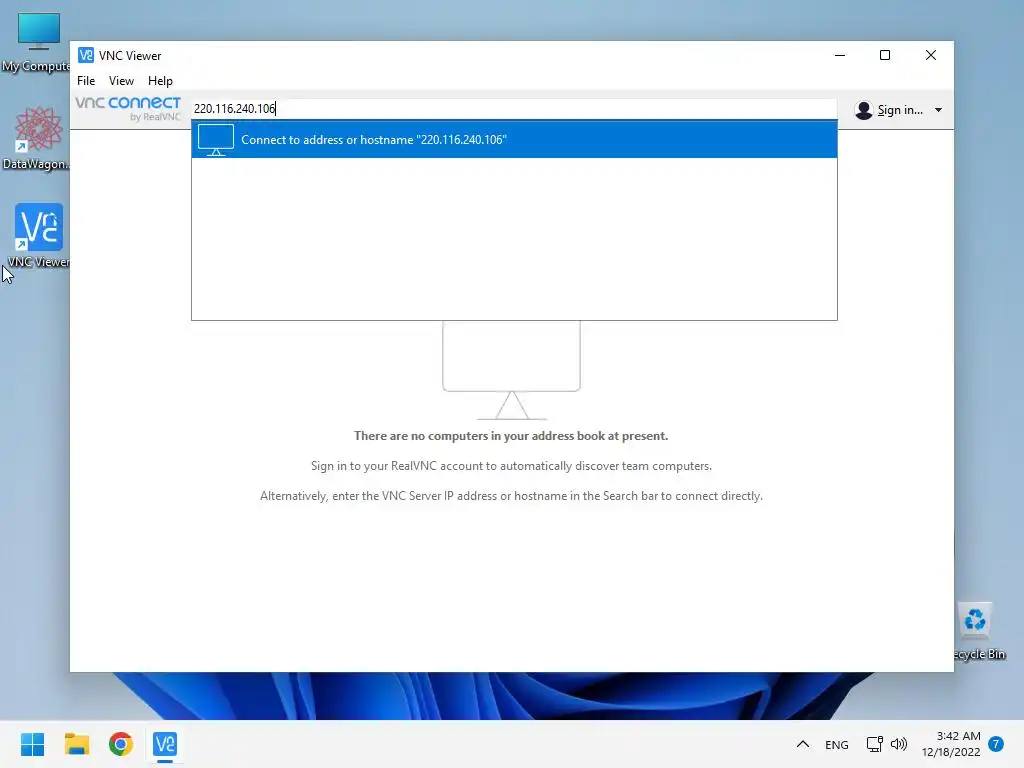Show hidden system tray icons chevron

tap(803, 744)
